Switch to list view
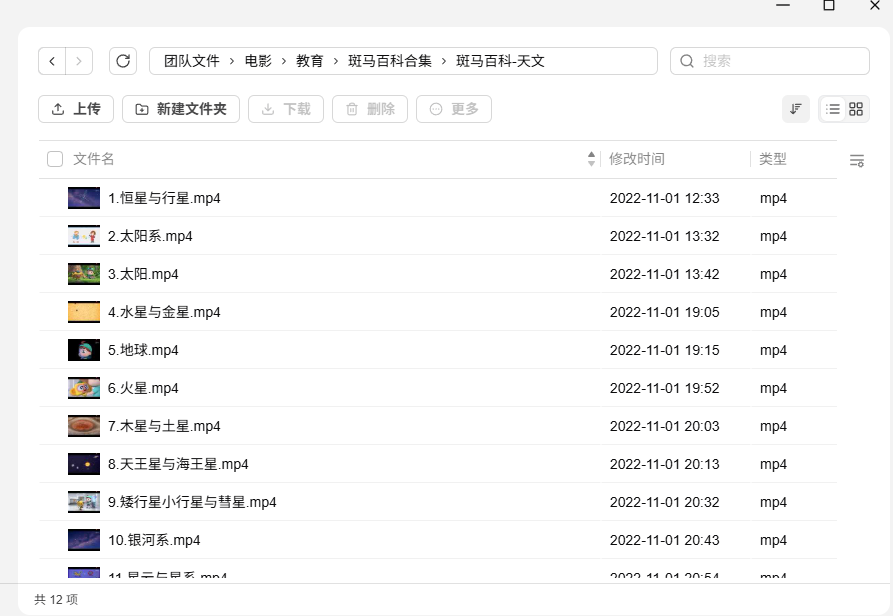 (833, 109)
